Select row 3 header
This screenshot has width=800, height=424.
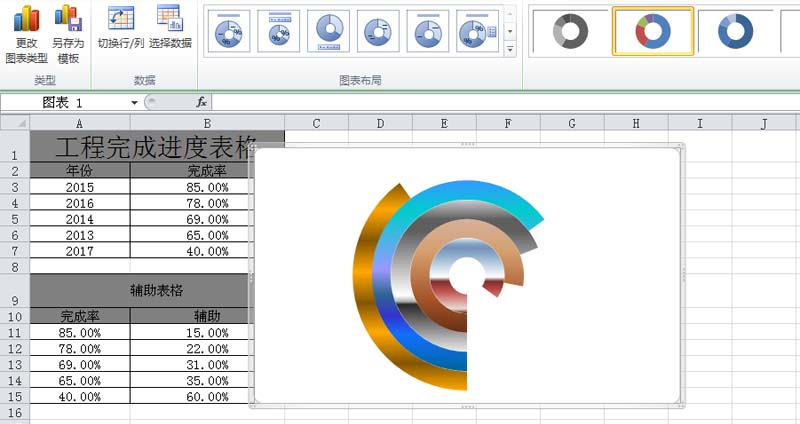15,187
